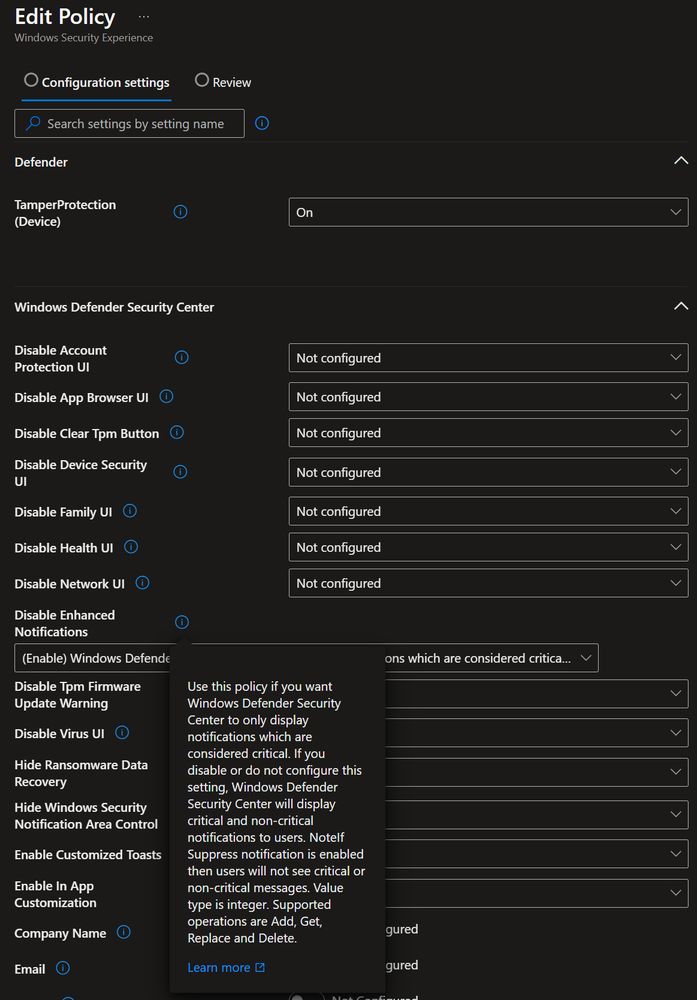Click the Windows Defender Security Center heading
The height and width of the screenshot is (1000, 697).
click(114, 307)
